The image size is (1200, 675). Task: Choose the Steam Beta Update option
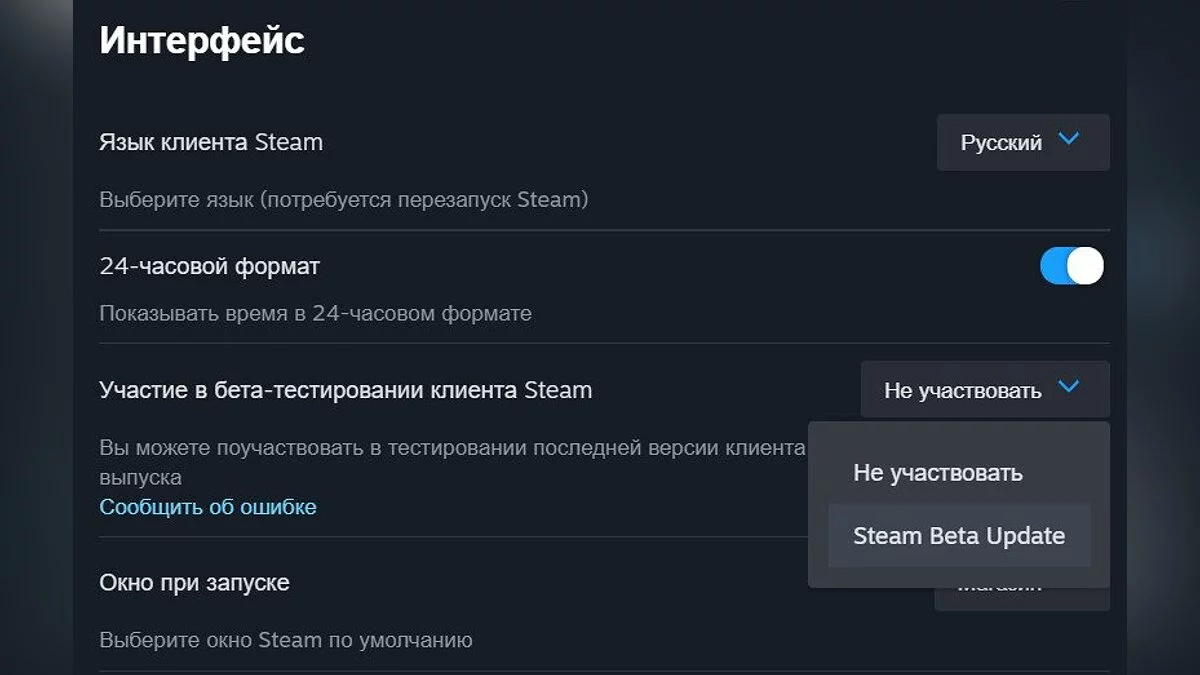click(x=958, y=536)
